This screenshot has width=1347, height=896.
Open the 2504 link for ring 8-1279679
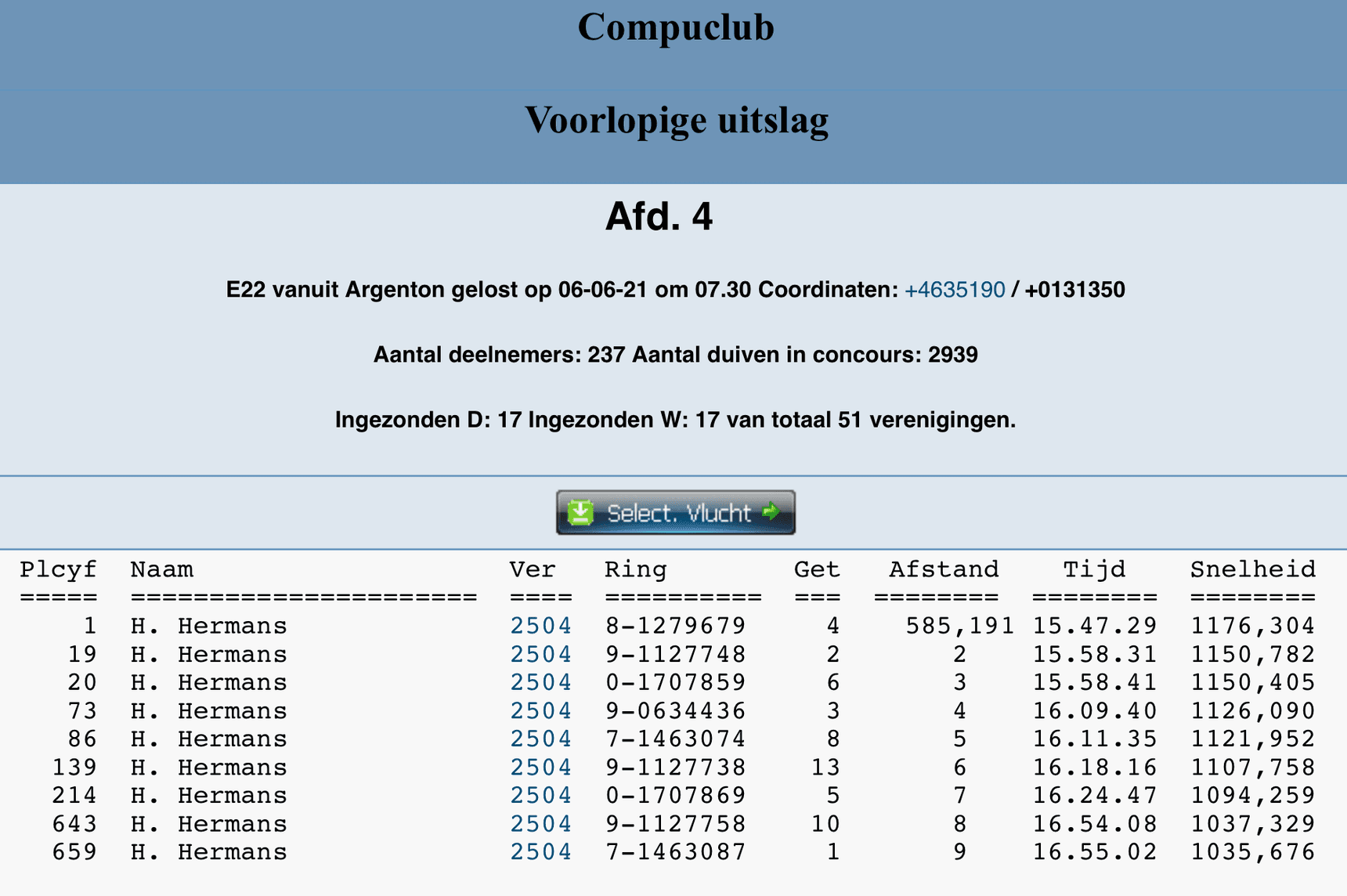tap(540, 626)
